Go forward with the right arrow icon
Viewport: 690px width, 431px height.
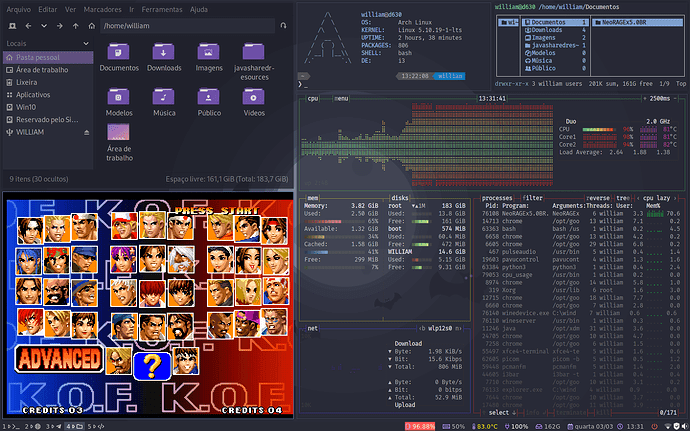[60, 26]
